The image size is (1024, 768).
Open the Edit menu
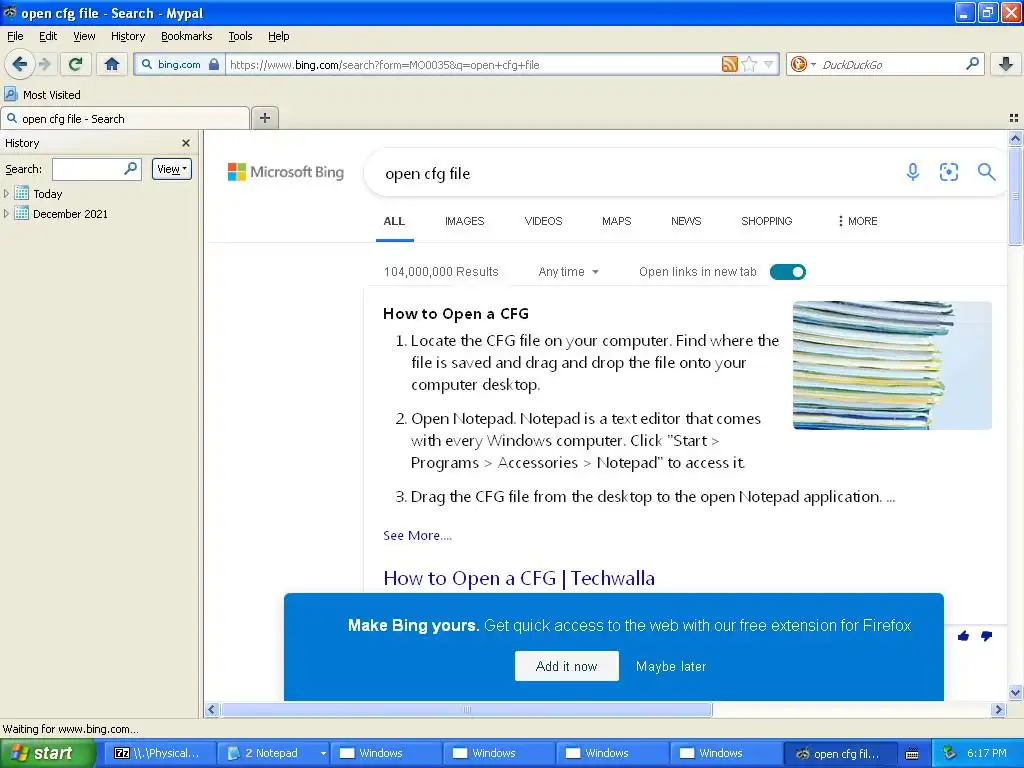pyautogui.click(x=48, y=36)
